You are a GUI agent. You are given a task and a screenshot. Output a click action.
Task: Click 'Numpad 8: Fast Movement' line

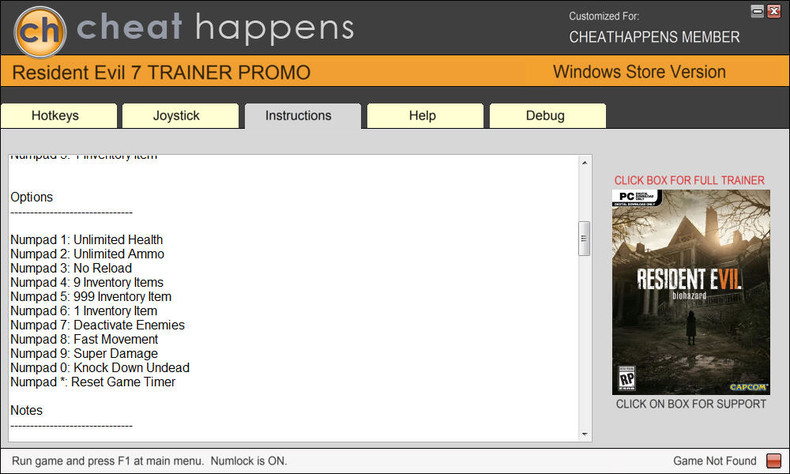click(x=84, y=340)
